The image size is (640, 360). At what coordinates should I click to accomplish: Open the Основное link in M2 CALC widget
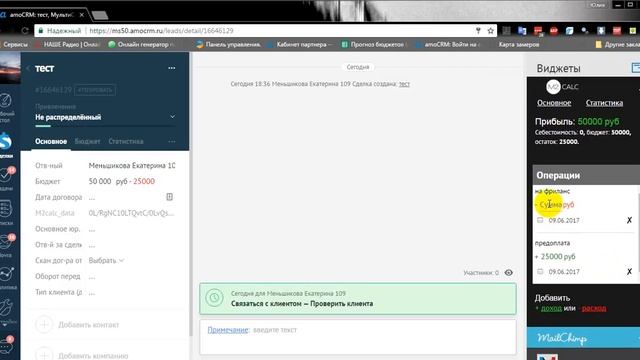(x=554, y=103)
